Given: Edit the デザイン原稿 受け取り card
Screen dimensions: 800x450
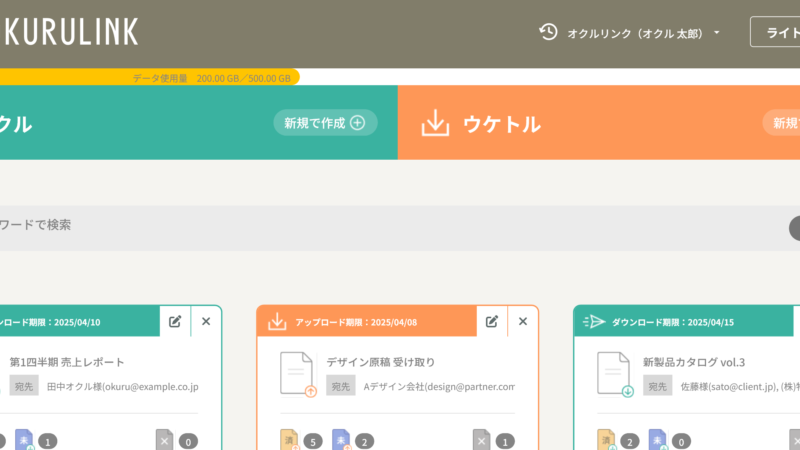Looking at the screenshot, I should coord(492,321).
